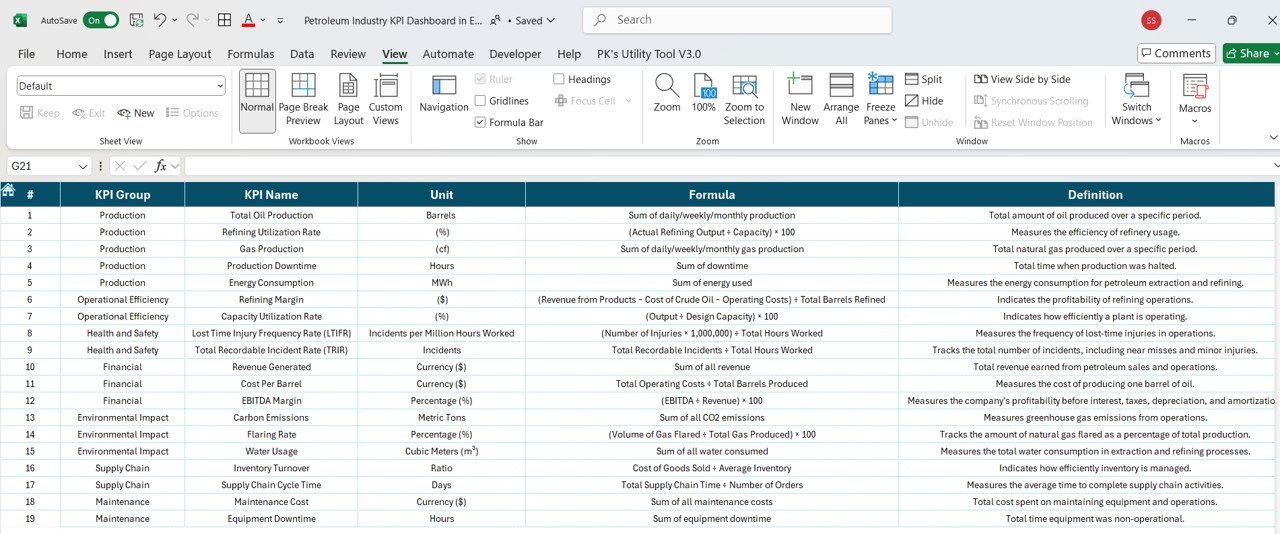
Task: Click the Share button
Action: pos(1246,53)
